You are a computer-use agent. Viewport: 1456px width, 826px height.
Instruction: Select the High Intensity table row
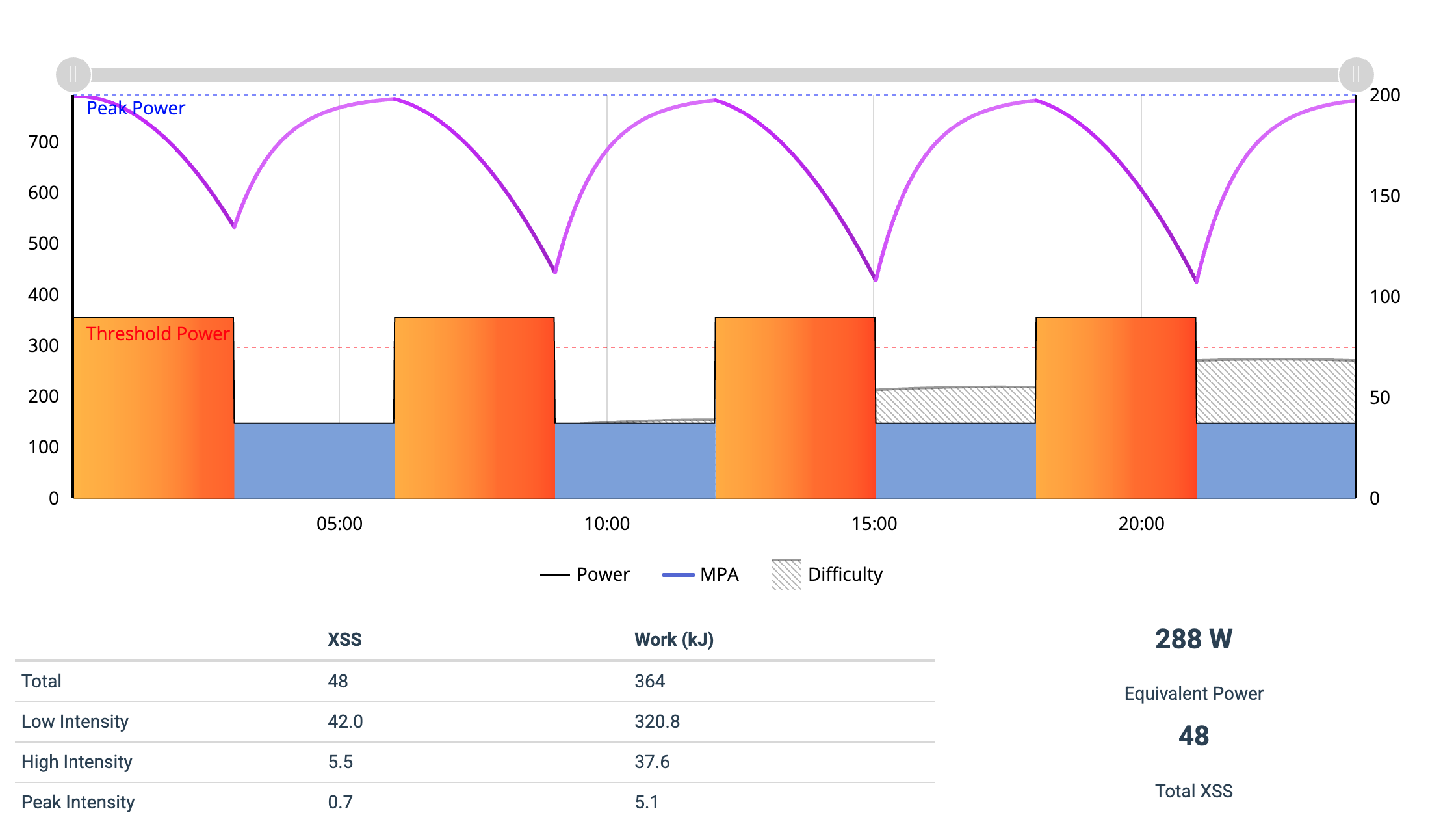77,762
